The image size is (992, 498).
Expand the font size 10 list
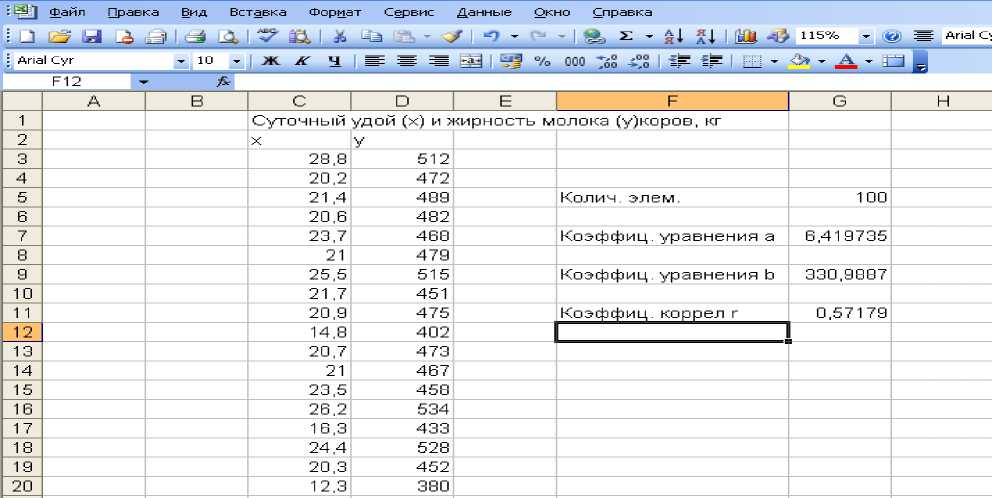pos(237,61)
